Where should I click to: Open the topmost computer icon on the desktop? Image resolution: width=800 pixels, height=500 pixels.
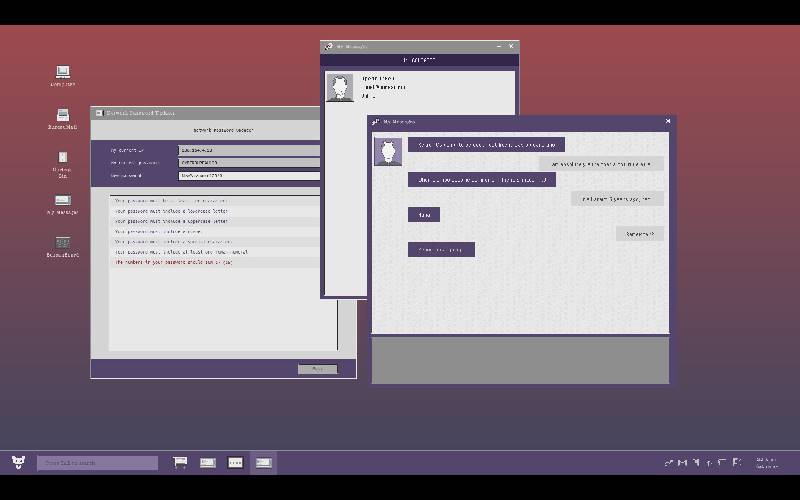62,73
